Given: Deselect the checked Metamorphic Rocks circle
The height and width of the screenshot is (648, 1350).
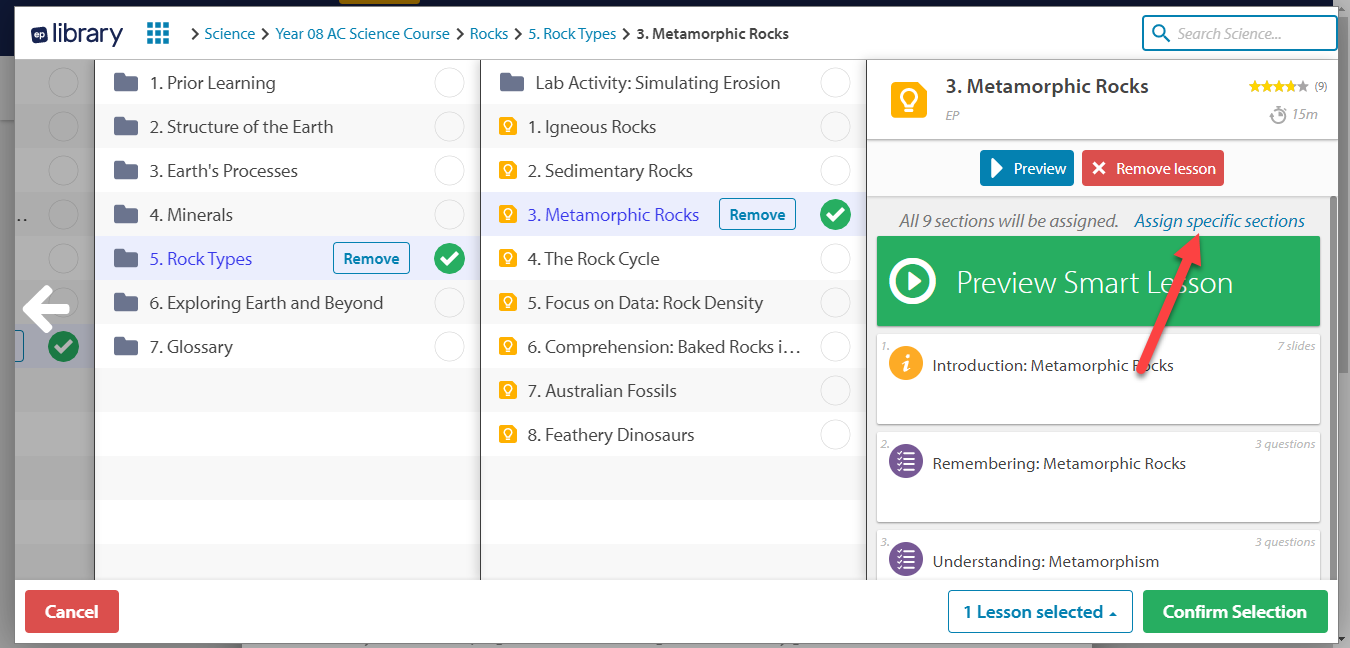Looking at the screenshot, I should click(835, 215).
